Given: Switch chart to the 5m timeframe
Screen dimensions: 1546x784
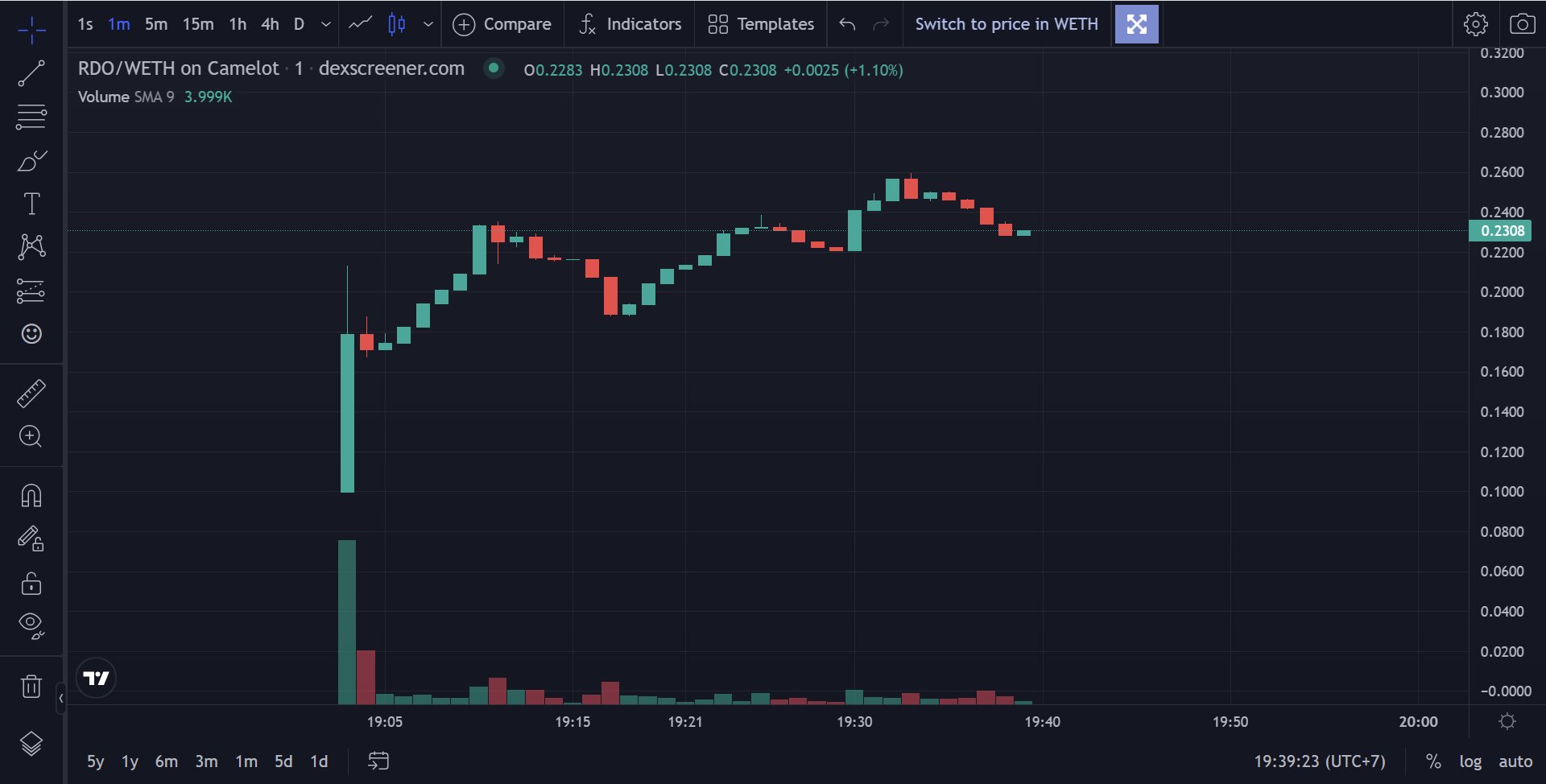Looking at the screenshot, I should (156, 24).
